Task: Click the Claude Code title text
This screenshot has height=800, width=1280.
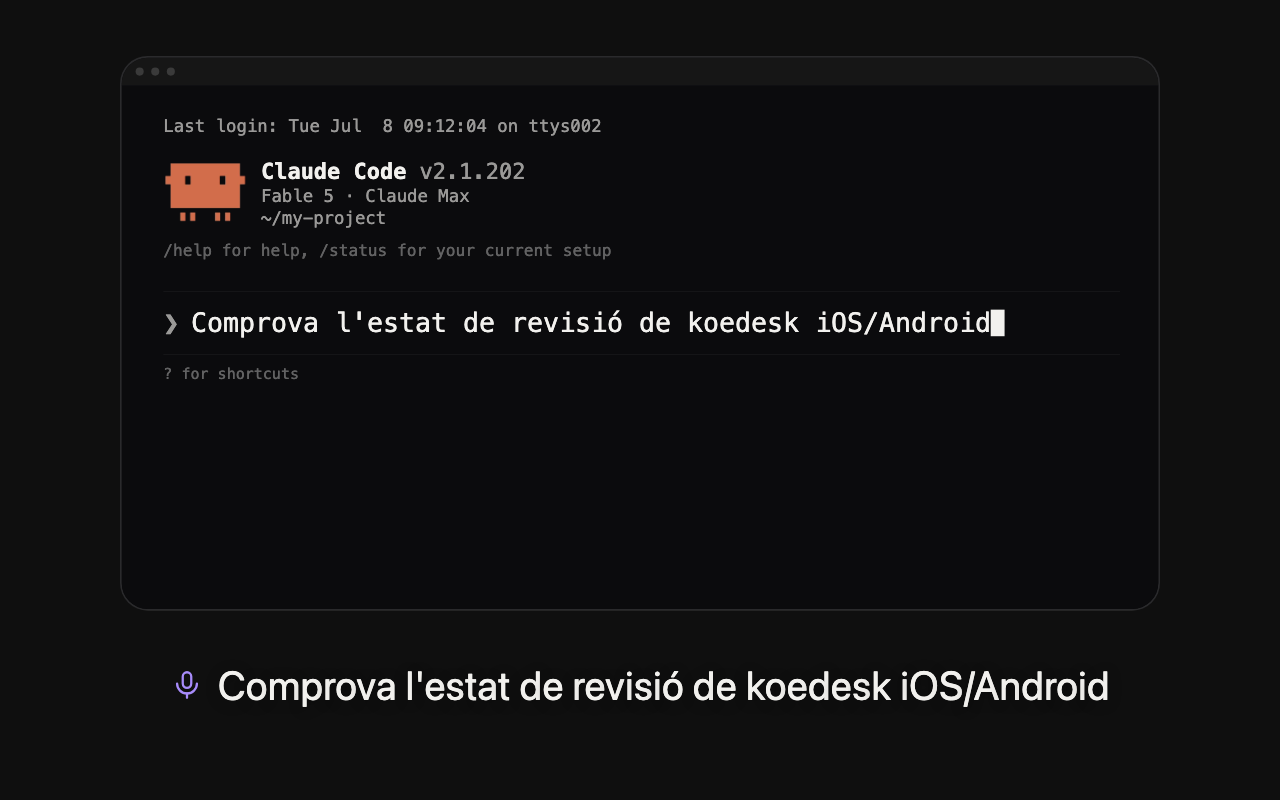Action: (334, 171)
